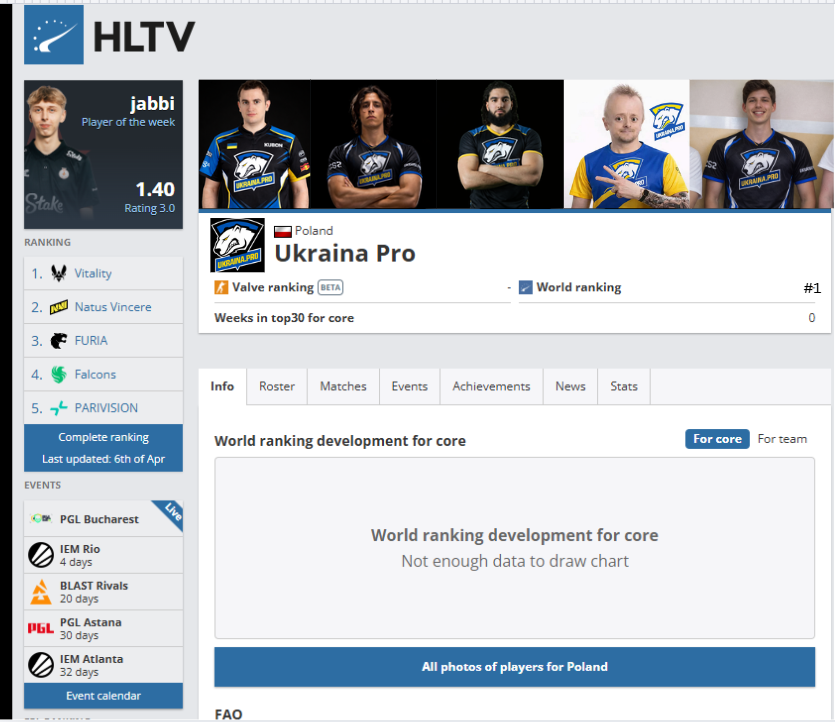
Task: Click the rightmost smiling player photo
Action: pos(761,144)
